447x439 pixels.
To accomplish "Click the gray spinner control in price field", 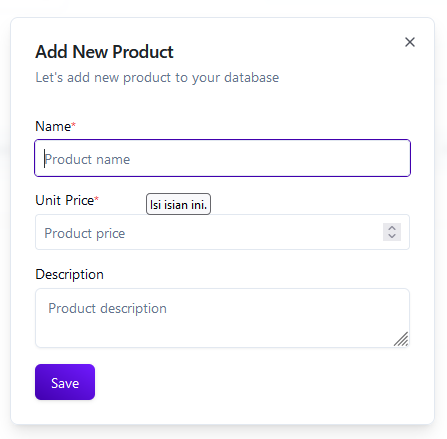I will (392, 232).
